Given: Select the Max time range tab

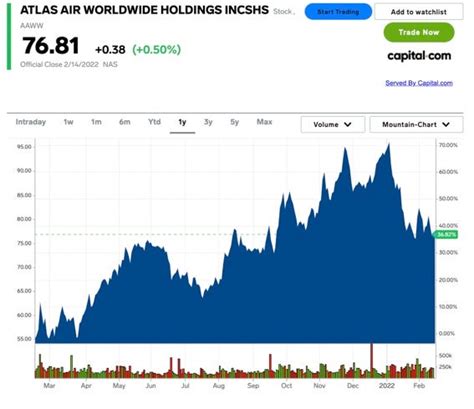Looking at the screenshot, I should 264,122.
